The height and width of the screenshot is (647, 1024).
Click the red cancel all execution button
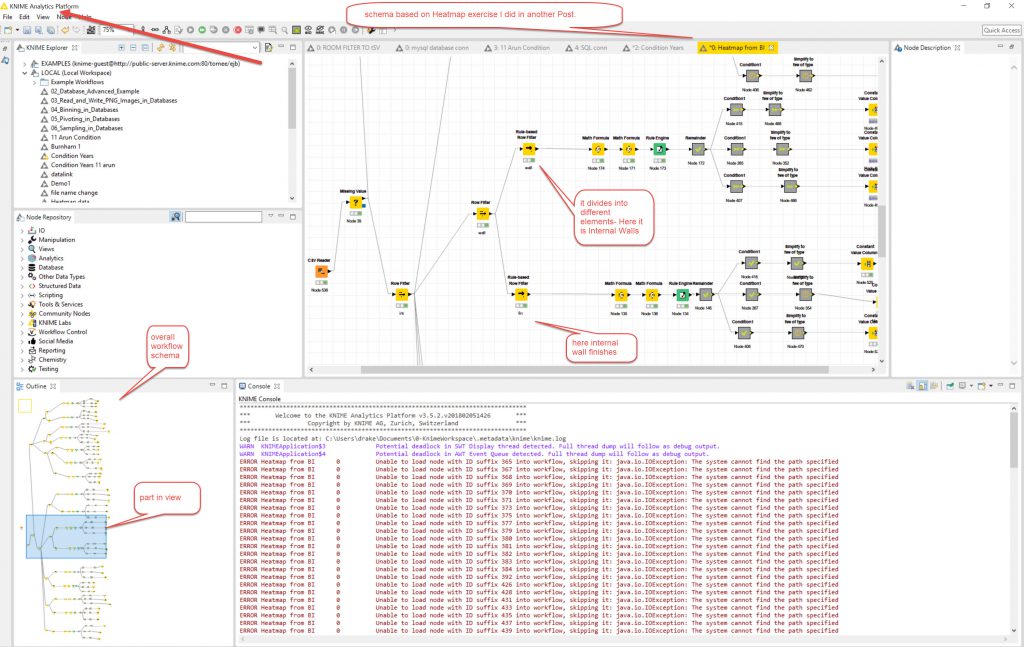click(x=237, y=31)
